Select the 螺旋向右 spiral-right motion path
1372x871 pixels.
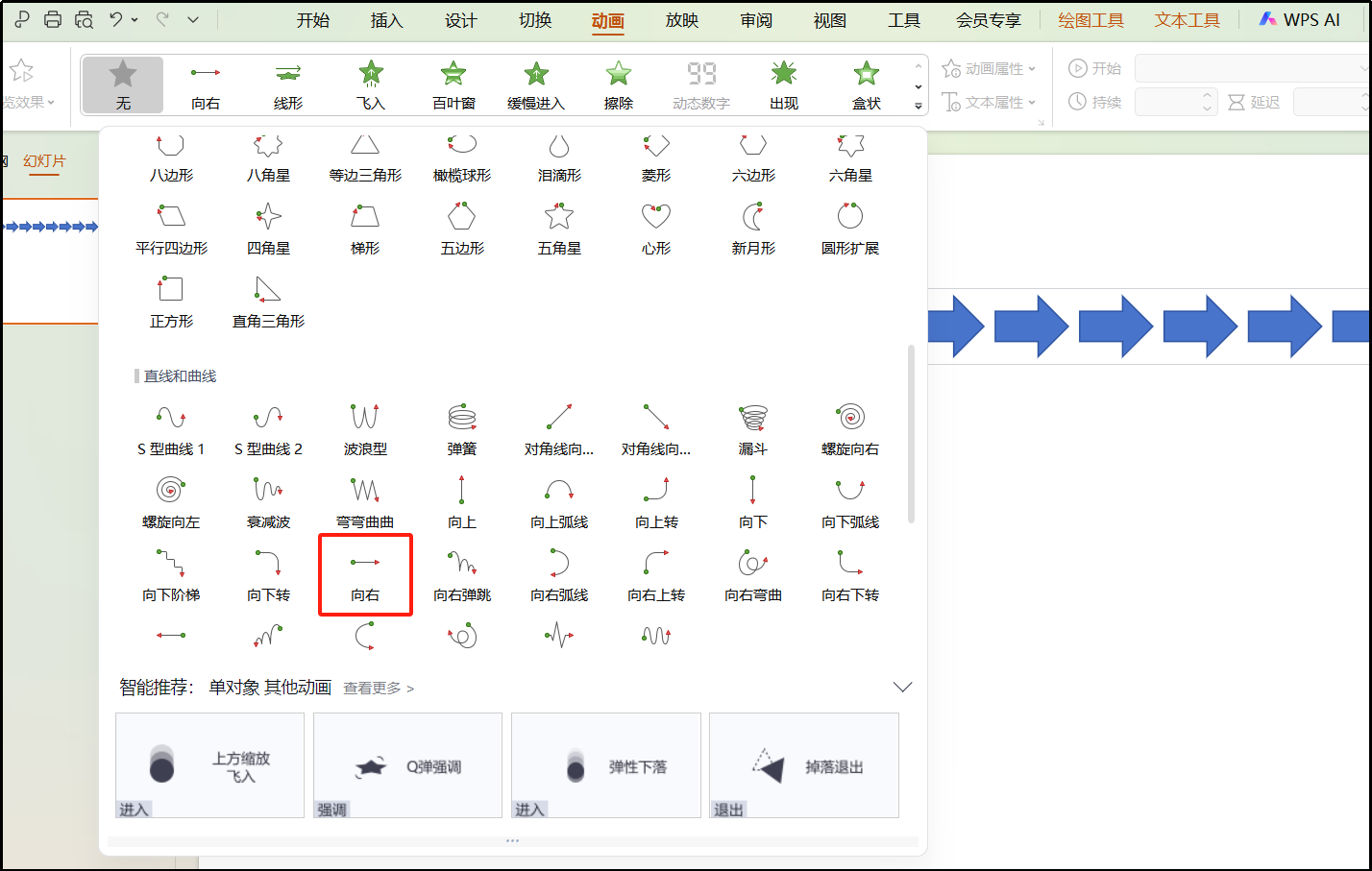point(850,426)
